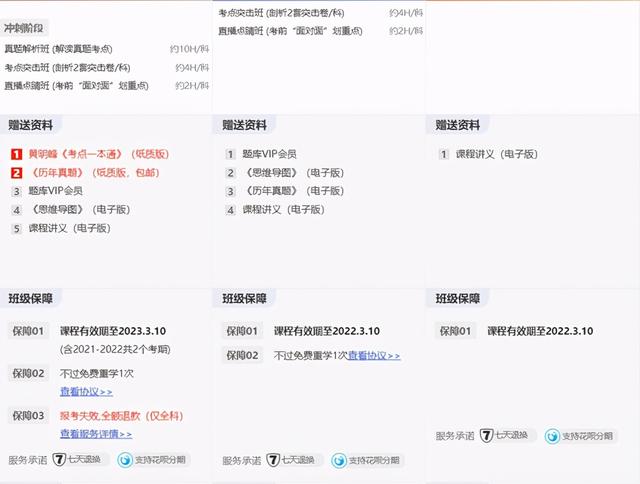
Task: Click 班级保障 heading in the middle column
Action: click(x=244, y=298)
